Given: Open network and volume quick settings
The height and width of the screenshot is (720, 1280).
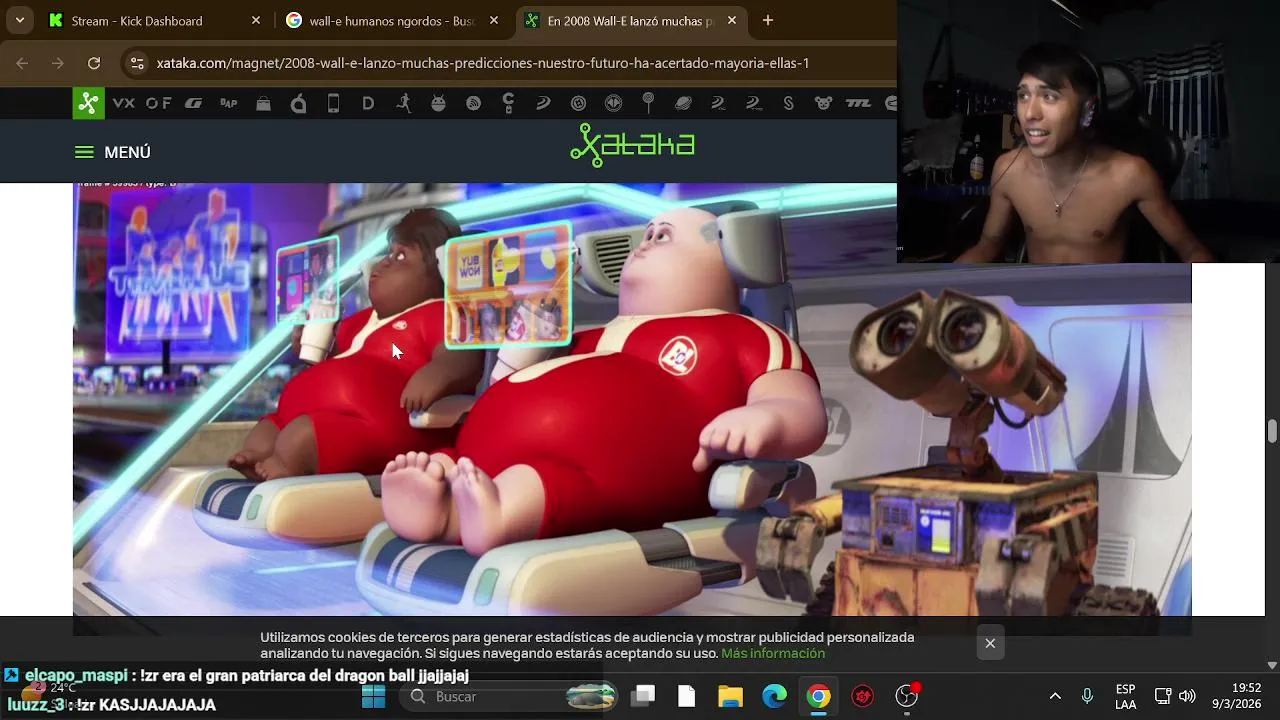Looking at the screenshot, I should 1175,696.
